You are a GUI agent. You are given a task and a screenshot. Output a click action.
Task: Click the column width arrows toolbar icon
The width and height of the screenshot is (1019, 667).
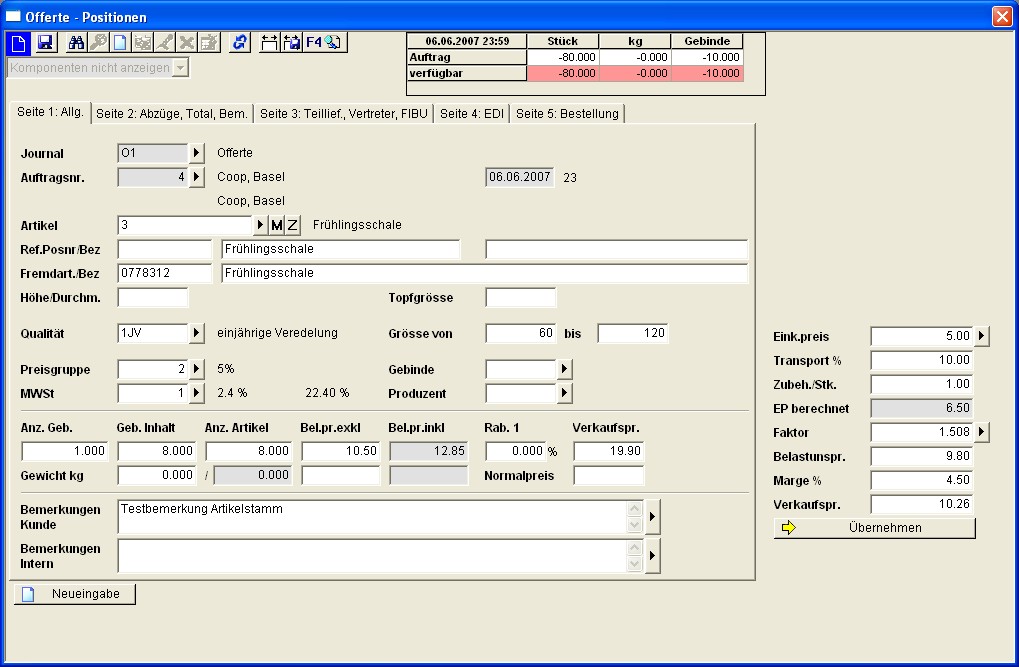(x=269, y=43)
